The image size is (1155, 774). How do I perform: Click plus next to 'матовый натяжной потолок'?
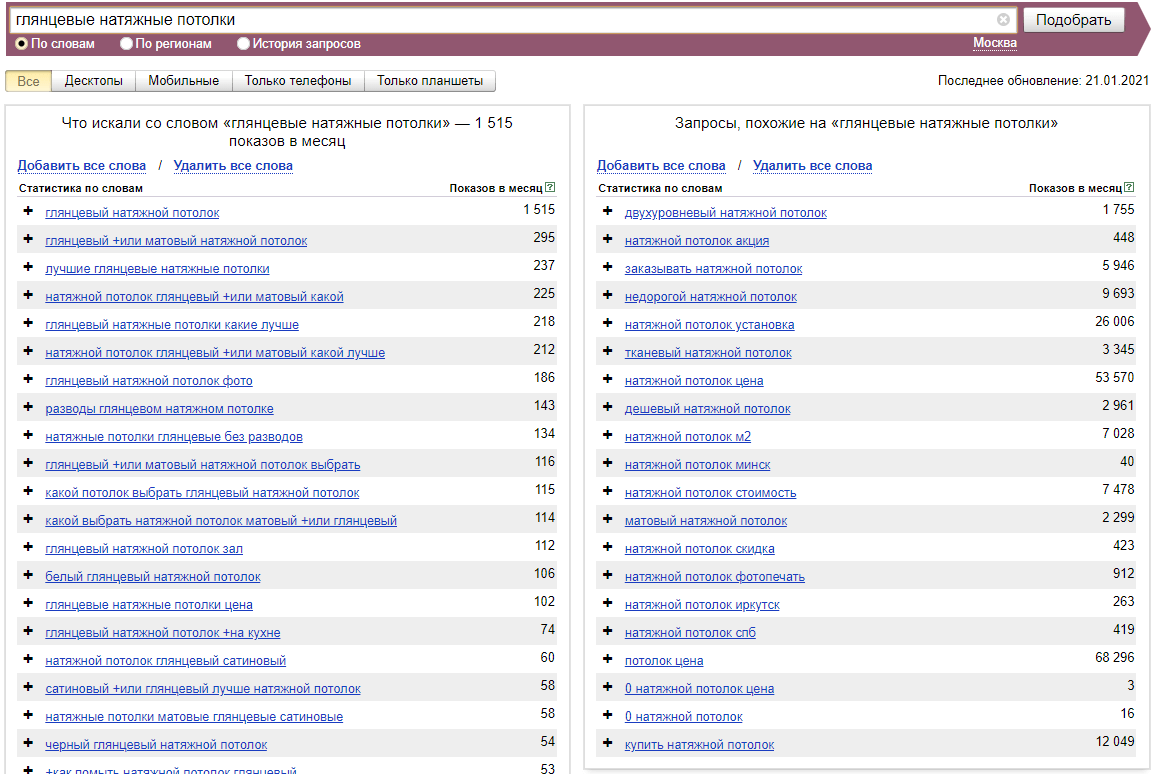coord(608,518)
